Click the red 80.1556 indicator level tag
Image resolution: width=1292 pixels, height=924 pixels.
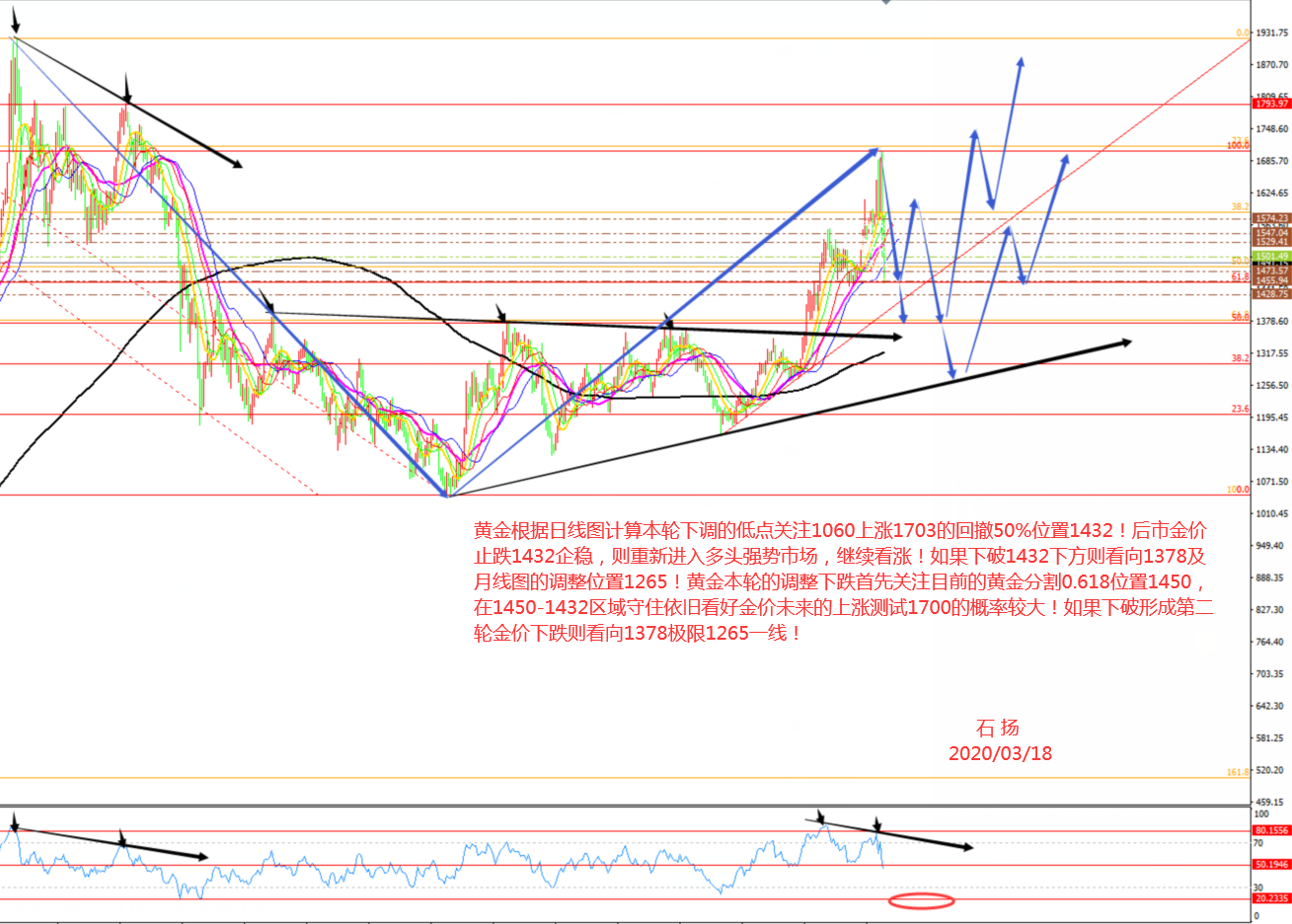pyautogui.click(x=1271, y=831)
